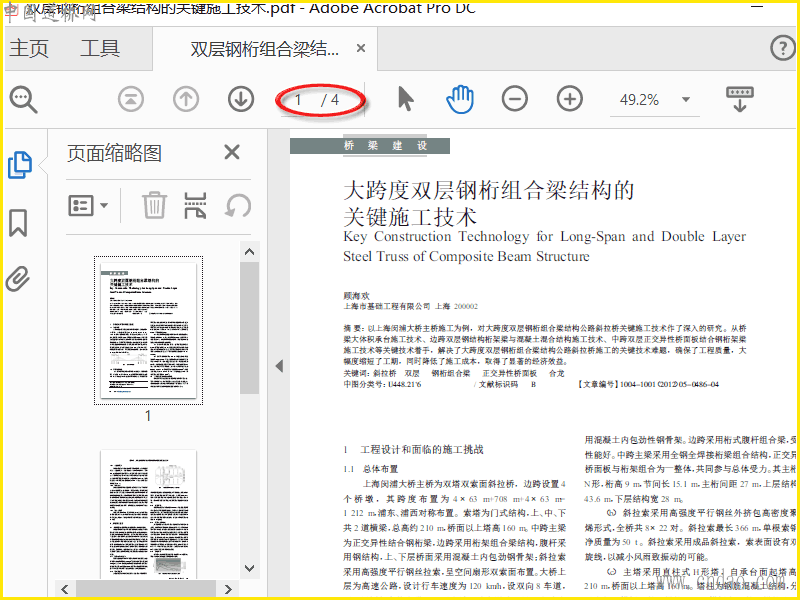800x600 pixels.
Task: Open the scrolling page display options
Action: pyautogui.click(x=740, y=99)
